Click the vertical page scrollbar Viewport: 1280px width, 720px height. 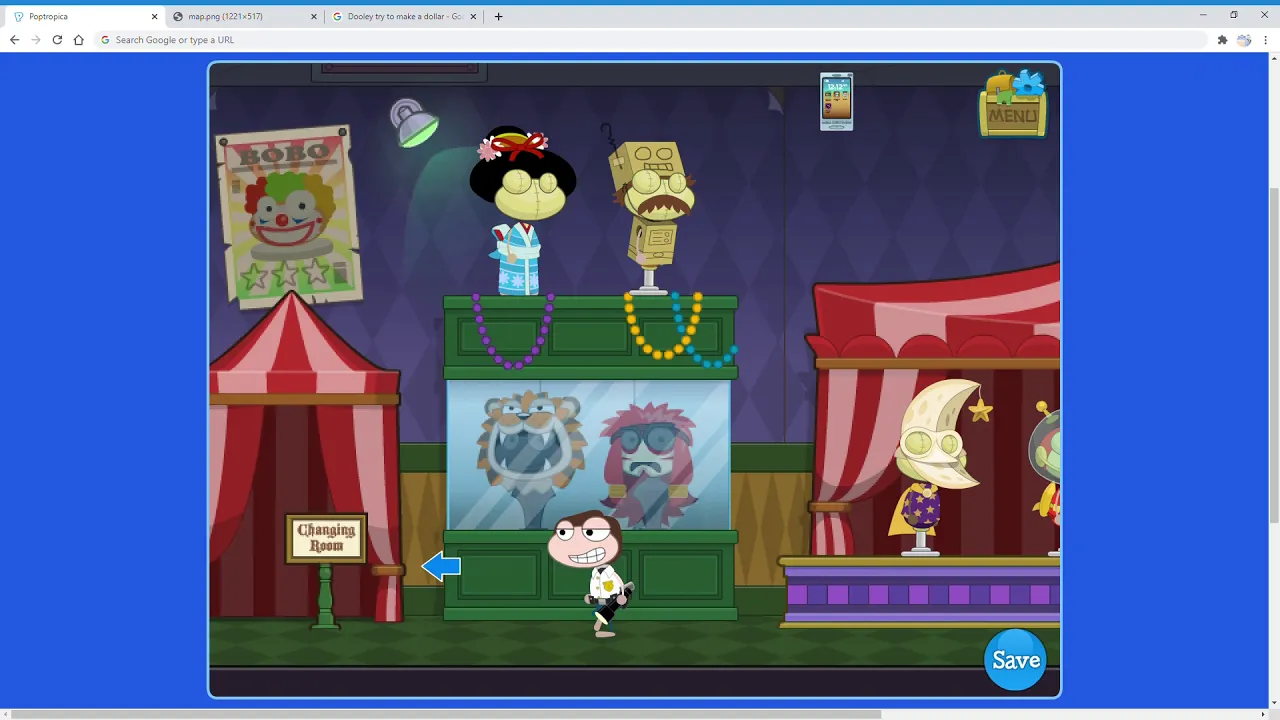click(1274, 355)
